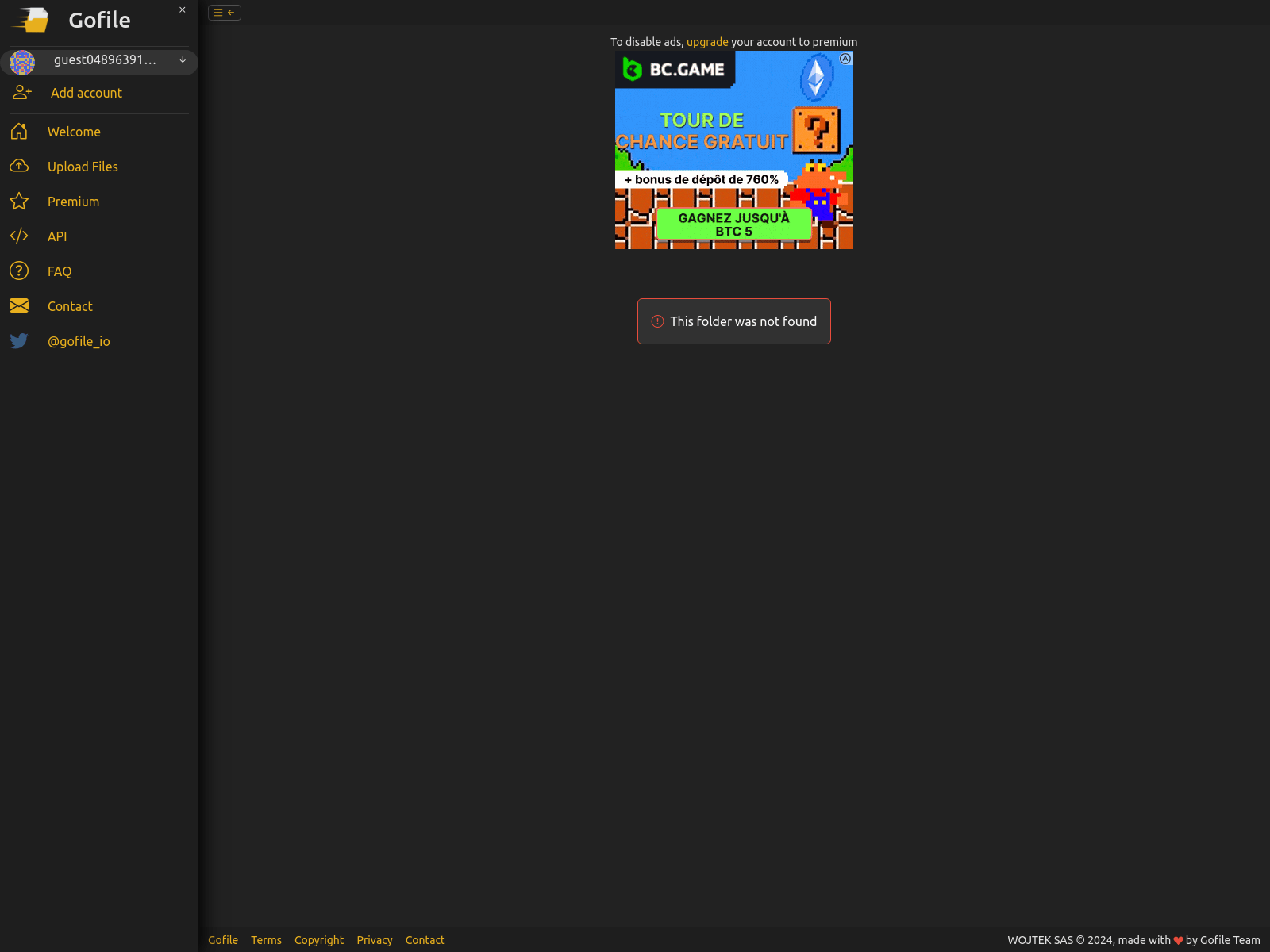This screenshot has width=1270, height=952.
Task: Go to Welcome page
Action: point(74,132)
